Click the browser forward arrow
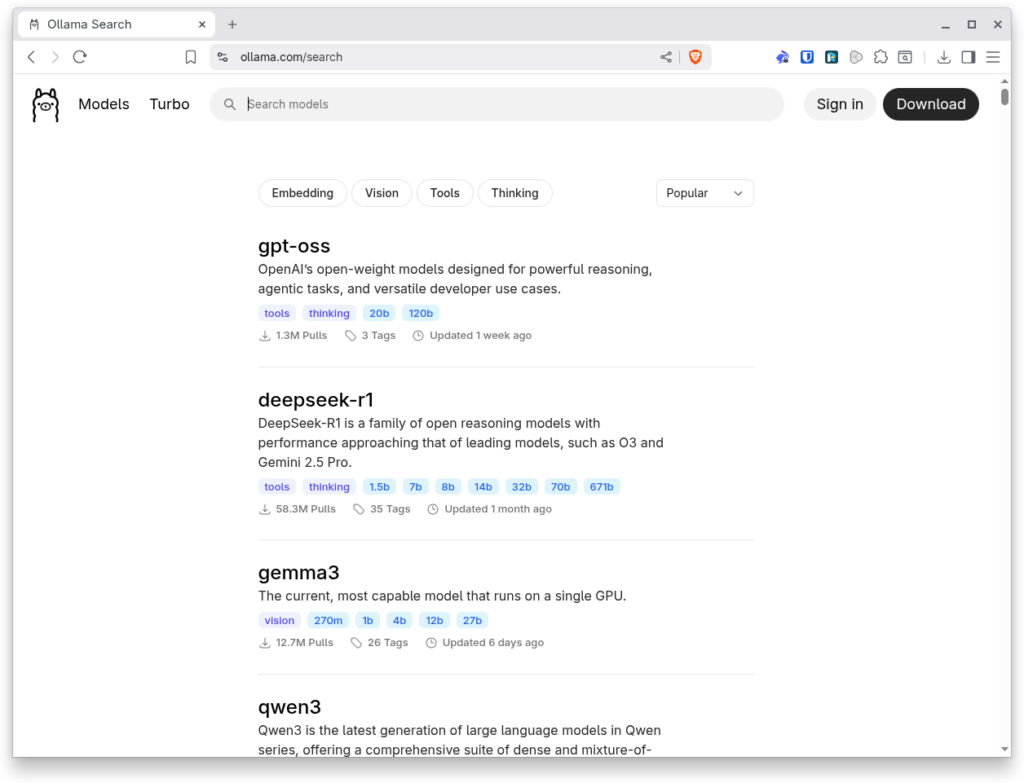The width and height of the screenshot is (1024, 783). (55, 57)
